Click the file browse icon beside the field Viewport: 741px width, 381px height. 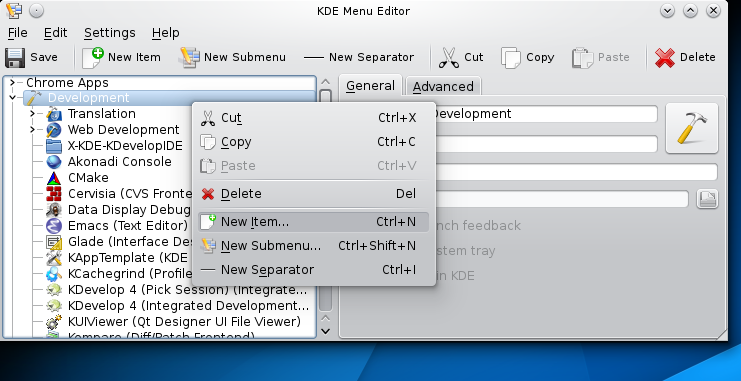pos(707,199)
